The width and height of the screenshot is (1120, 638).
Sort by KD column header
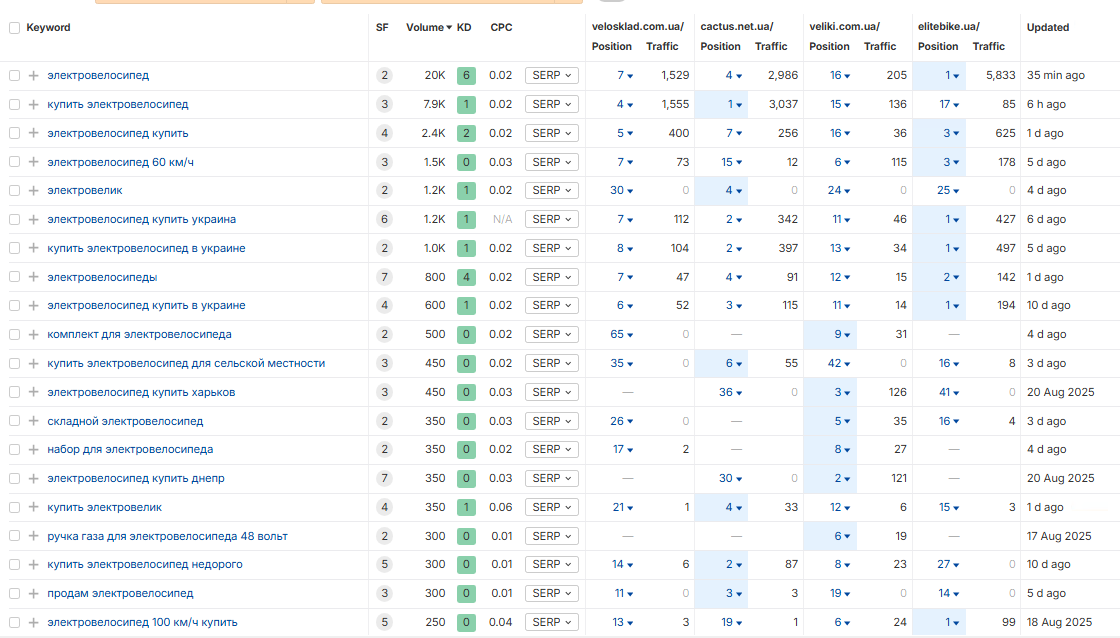[x=464, y=27]
